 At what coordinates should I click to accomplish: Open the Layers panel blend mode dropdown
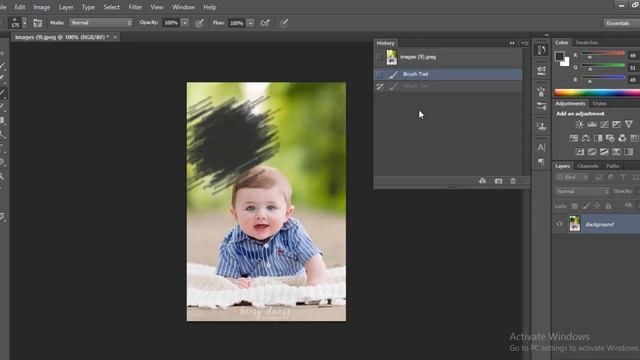tap(582, 191)
